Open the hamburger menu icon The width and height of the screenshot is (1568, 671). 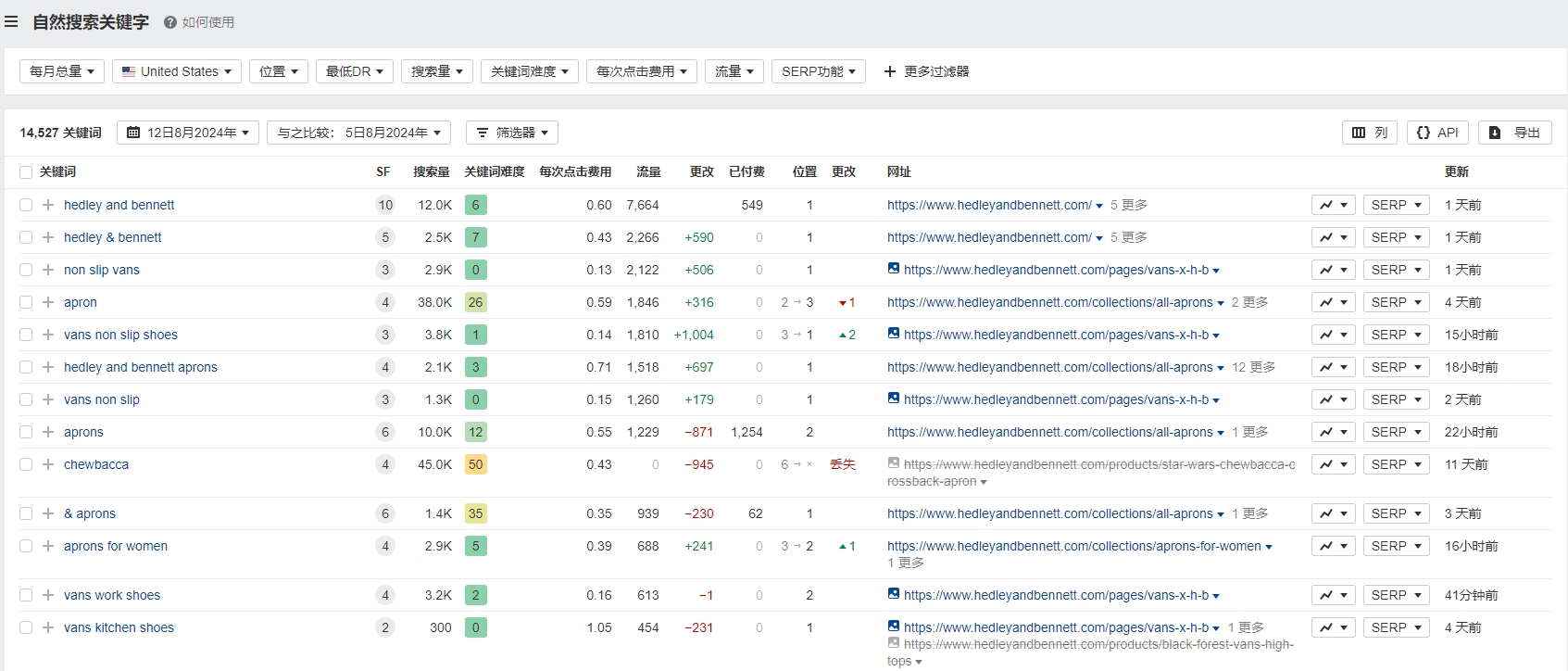pyautogui.click(x=11, y=21)
